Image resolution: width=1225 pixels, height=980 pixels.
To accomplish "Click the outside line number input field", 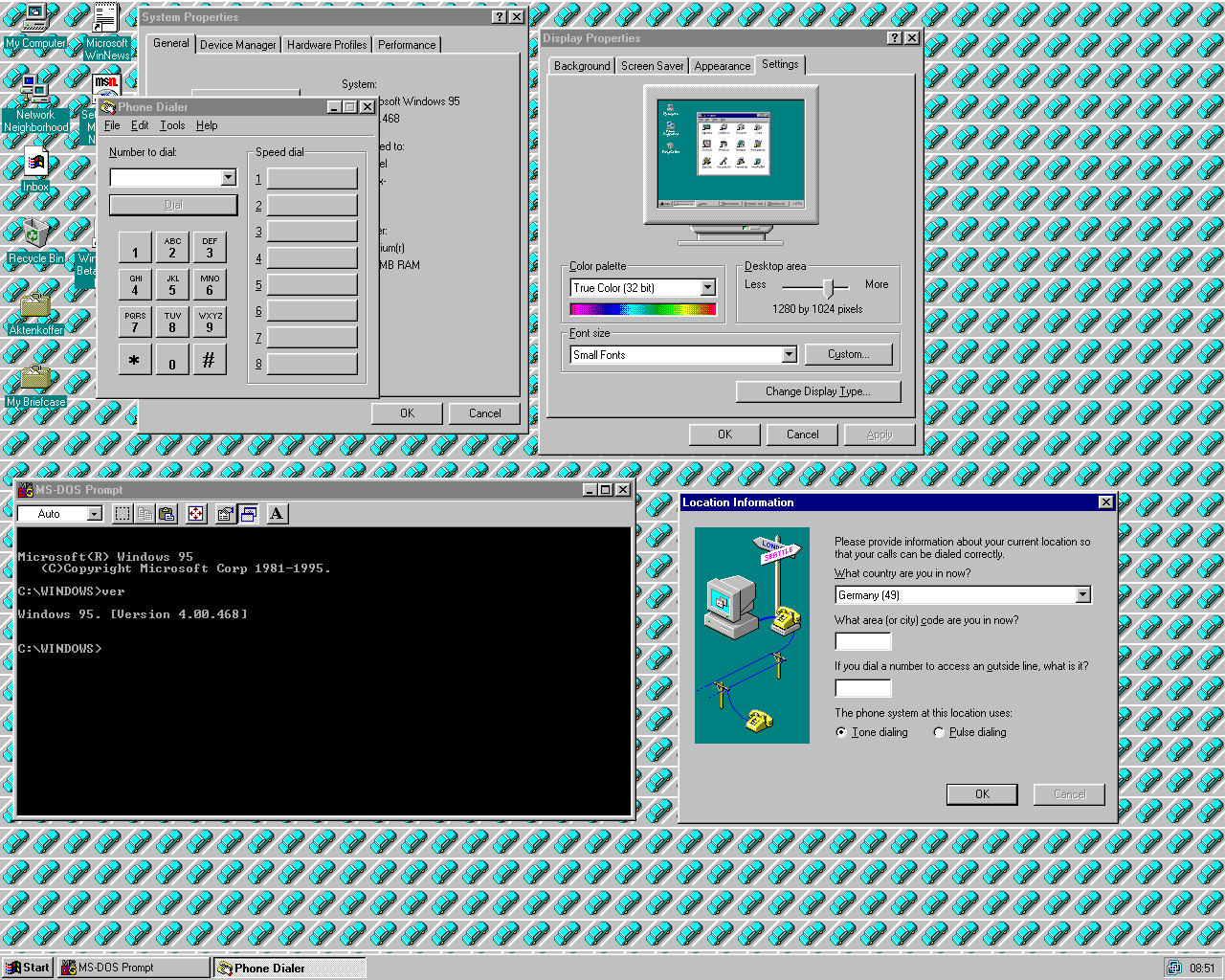I will pyautogui.click(x=863, y=688).
